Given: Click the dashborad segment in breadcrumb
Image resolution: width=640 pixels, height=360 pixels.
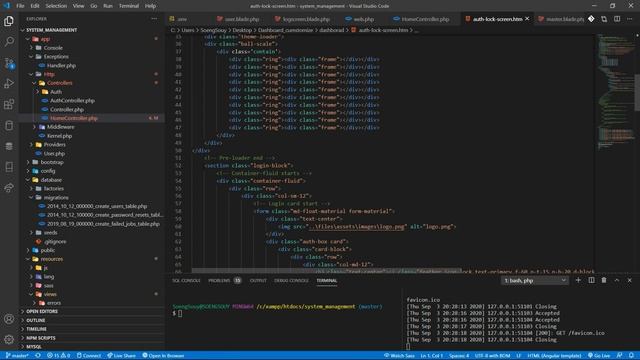Looking at the screenshot, I should pos(331,30).
